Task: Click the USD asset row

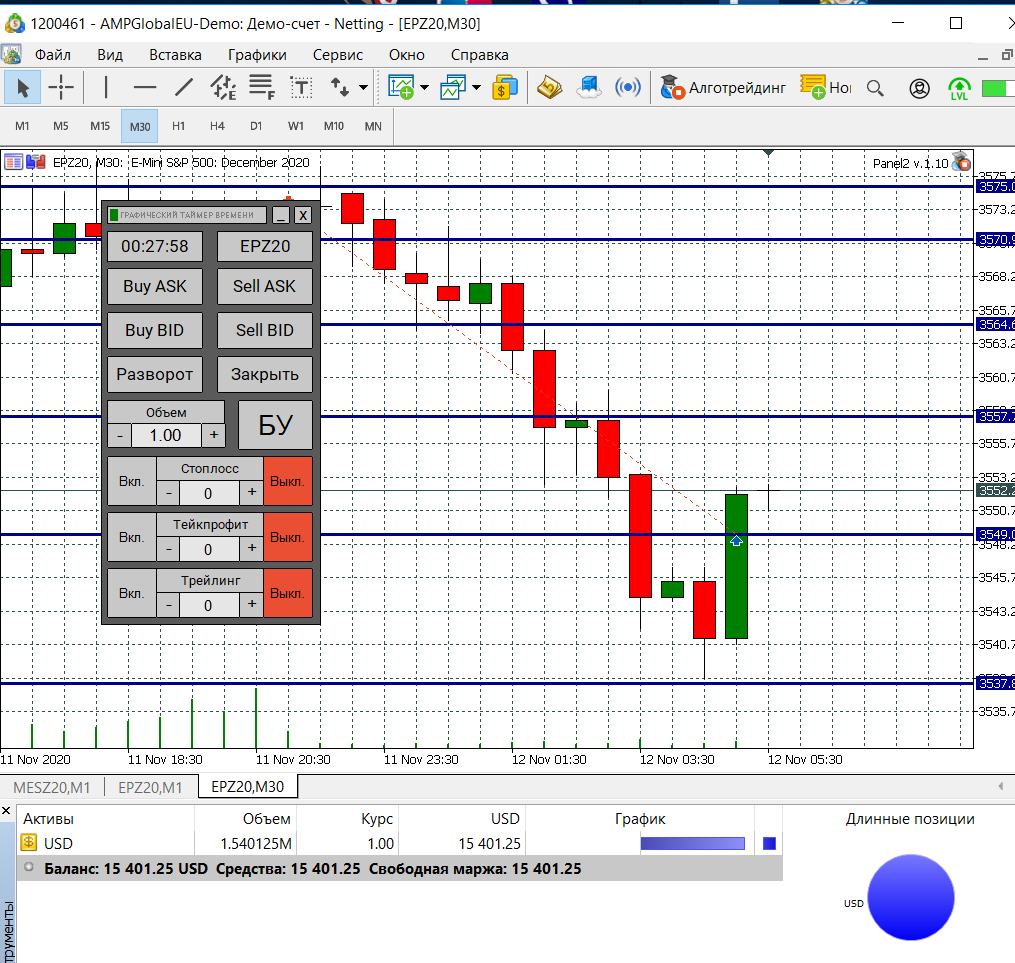Action: coord(399,843)
